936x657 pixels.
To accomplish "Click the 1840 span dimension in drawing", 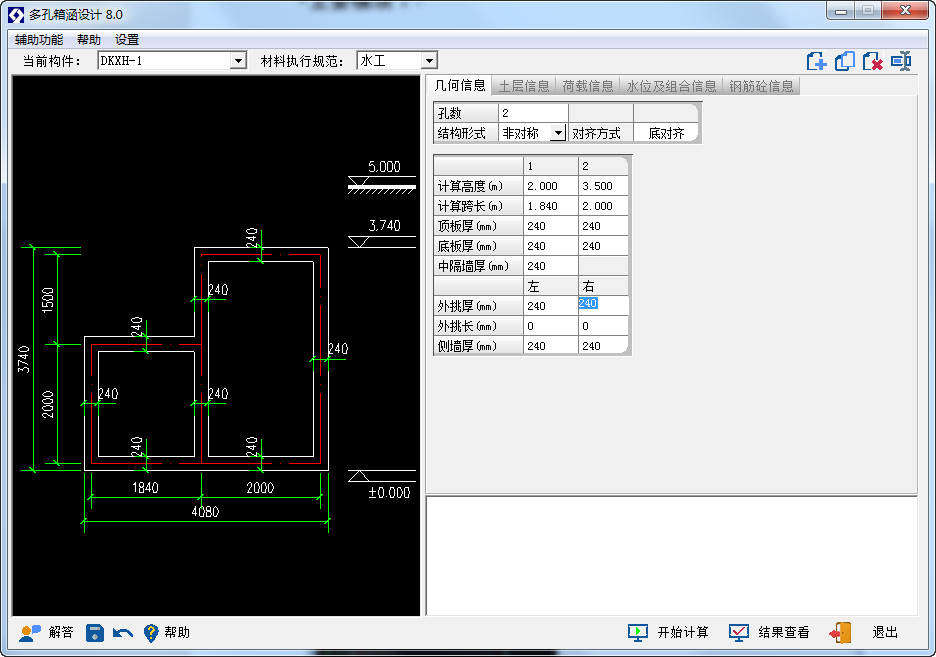I will click(145, 488).
